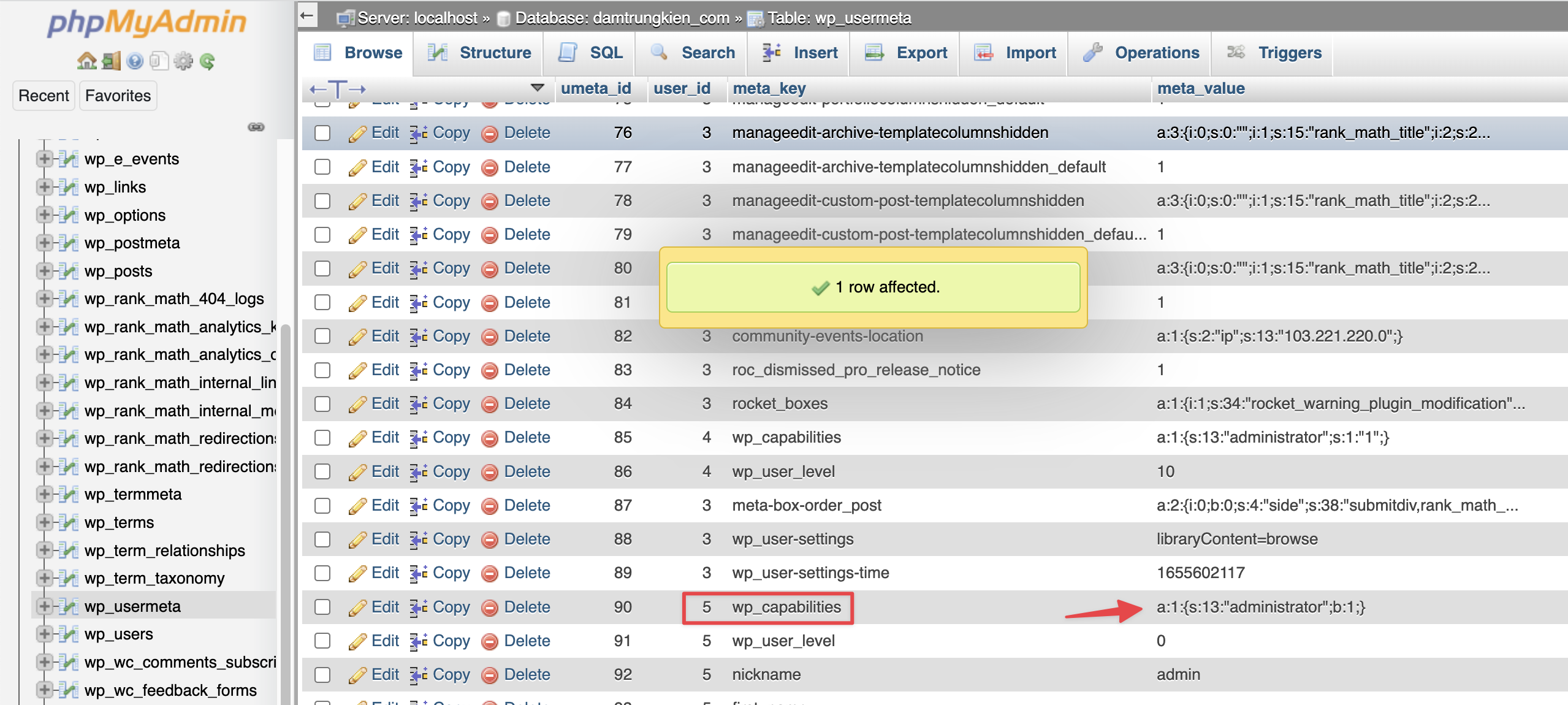Check the checkbox for row 92
The width and height of the screenshot is (1568, 705).
[x=322, y=675]
